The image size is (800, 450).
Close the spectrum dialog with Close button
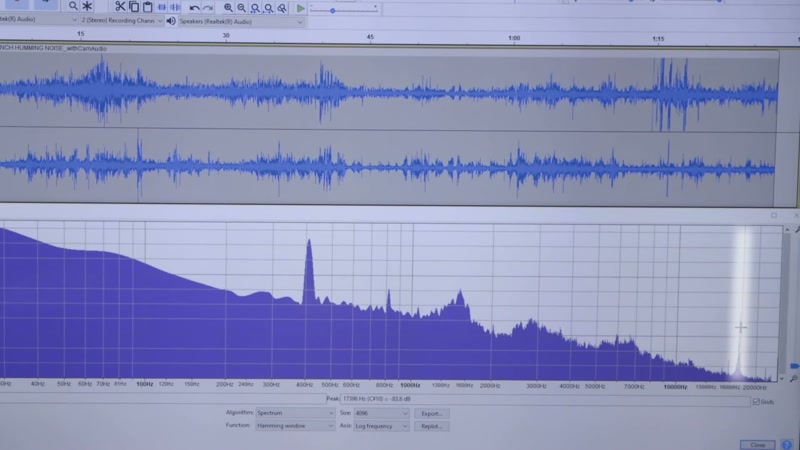[x=757, y=445]
